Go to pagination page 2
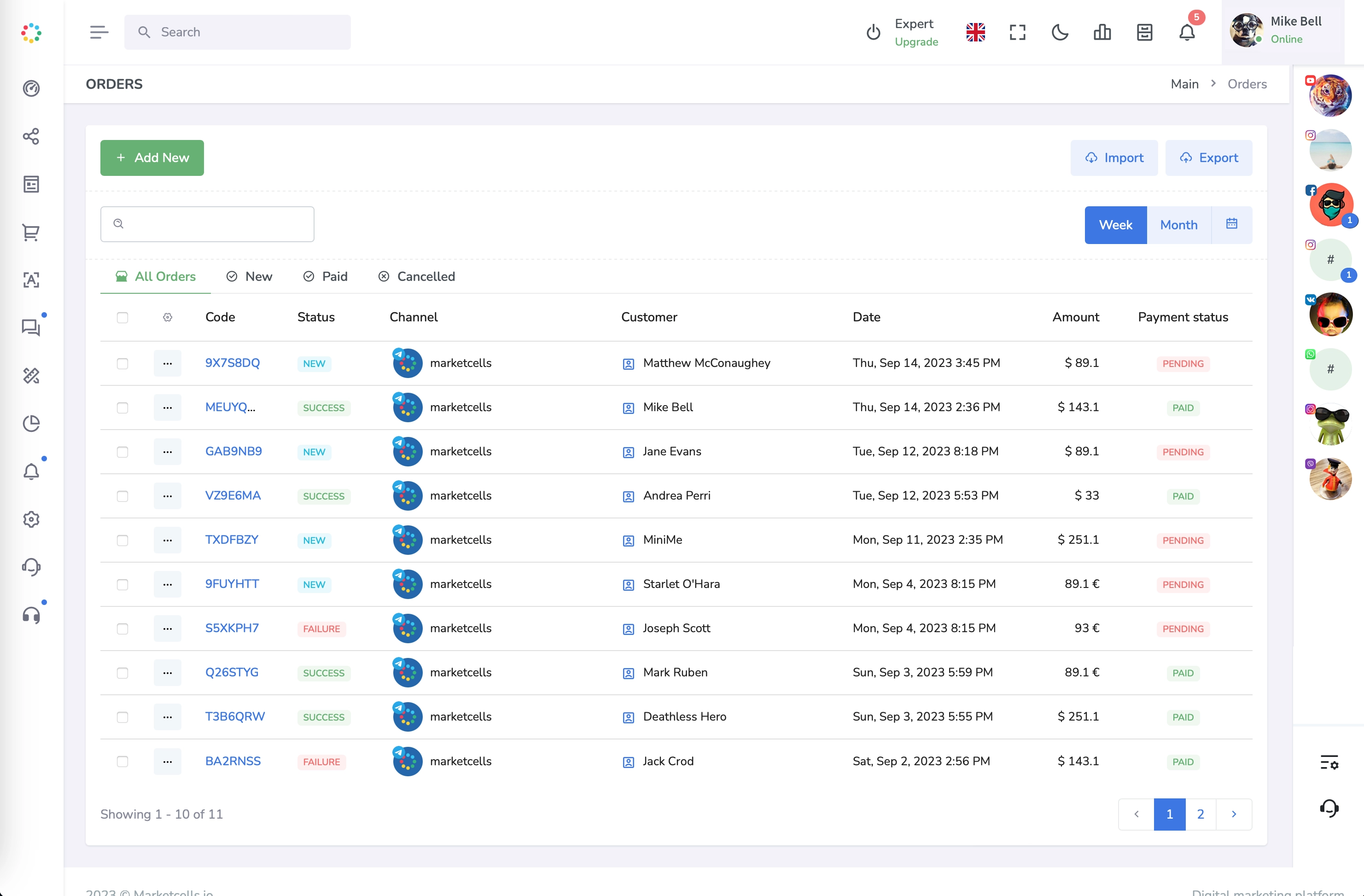 pyautogui.click(x=1200, y=814)
